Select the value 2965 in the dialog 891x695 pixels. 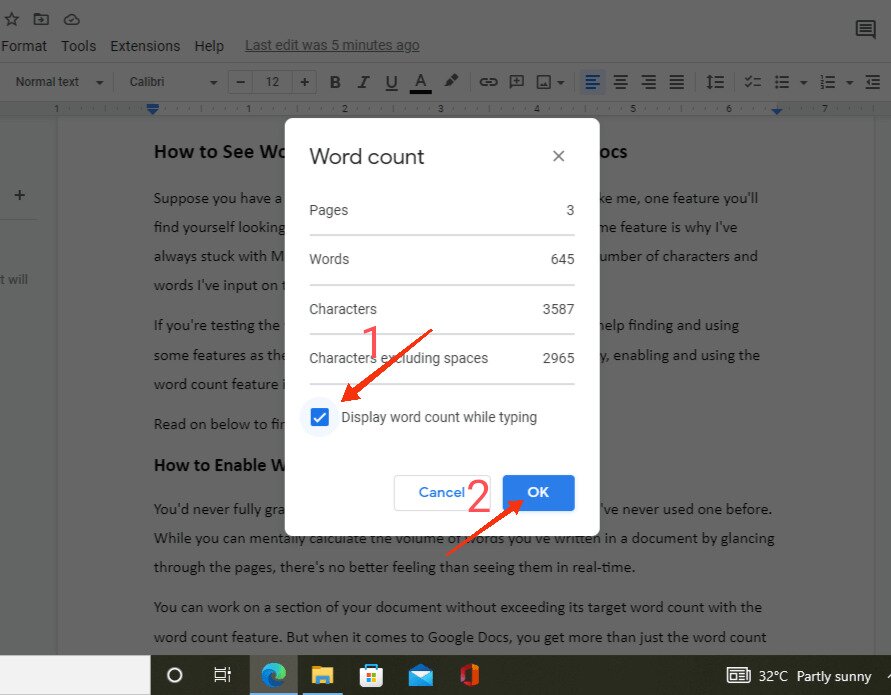559,358
